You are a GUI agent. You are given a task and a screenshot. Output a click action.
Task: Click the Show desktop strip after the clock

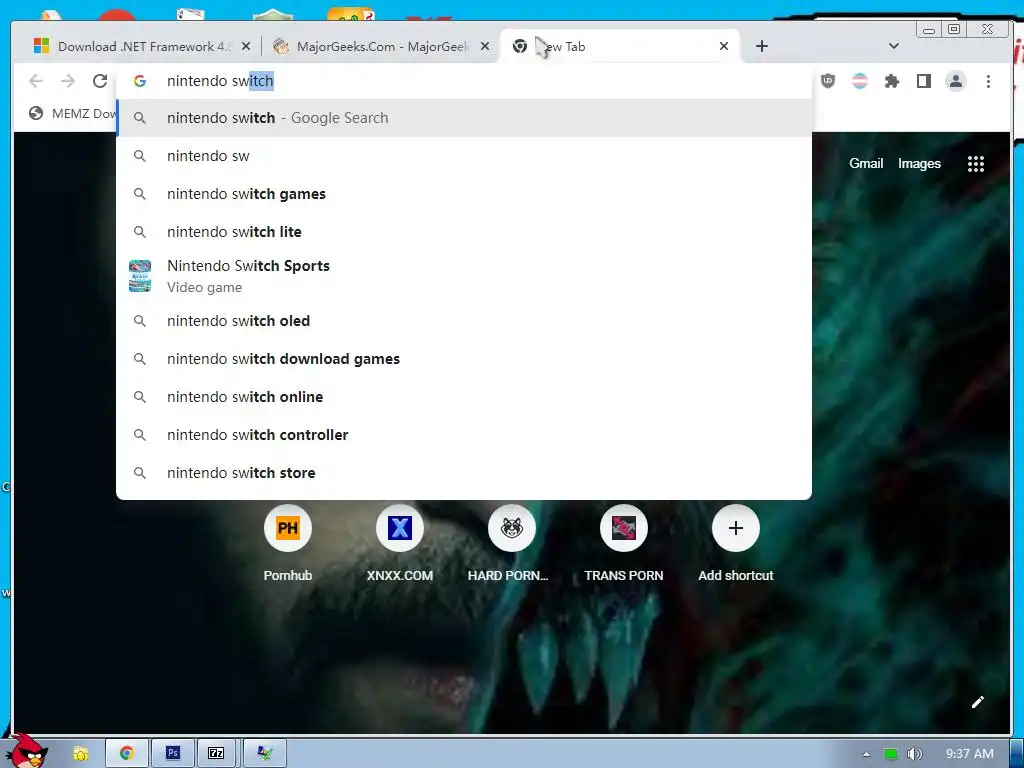coord(1017,754)
